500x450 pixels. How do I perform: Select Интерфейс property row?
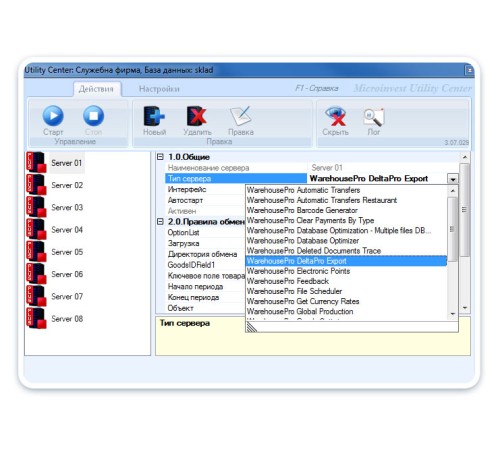click(205, 189)
